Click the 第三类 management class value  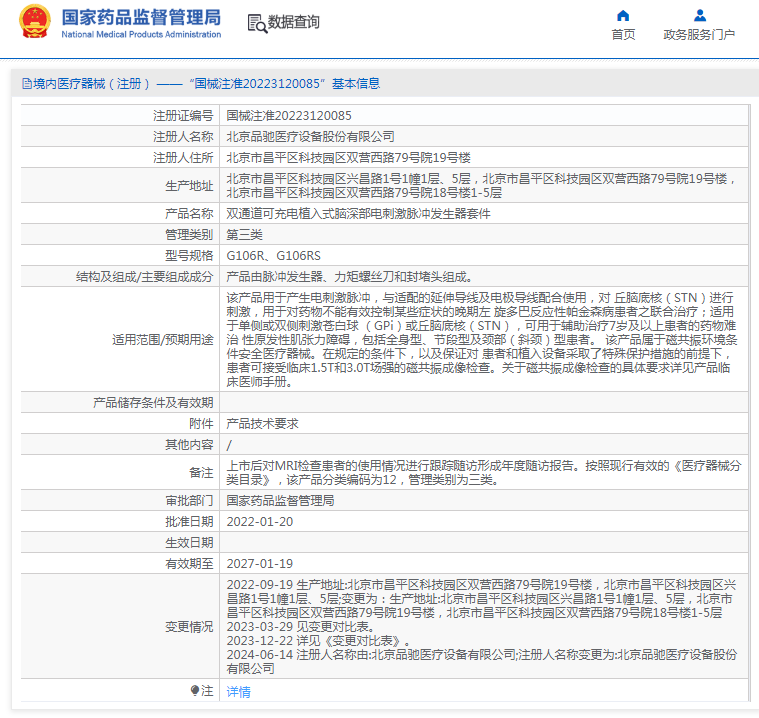tap(244, 235)
